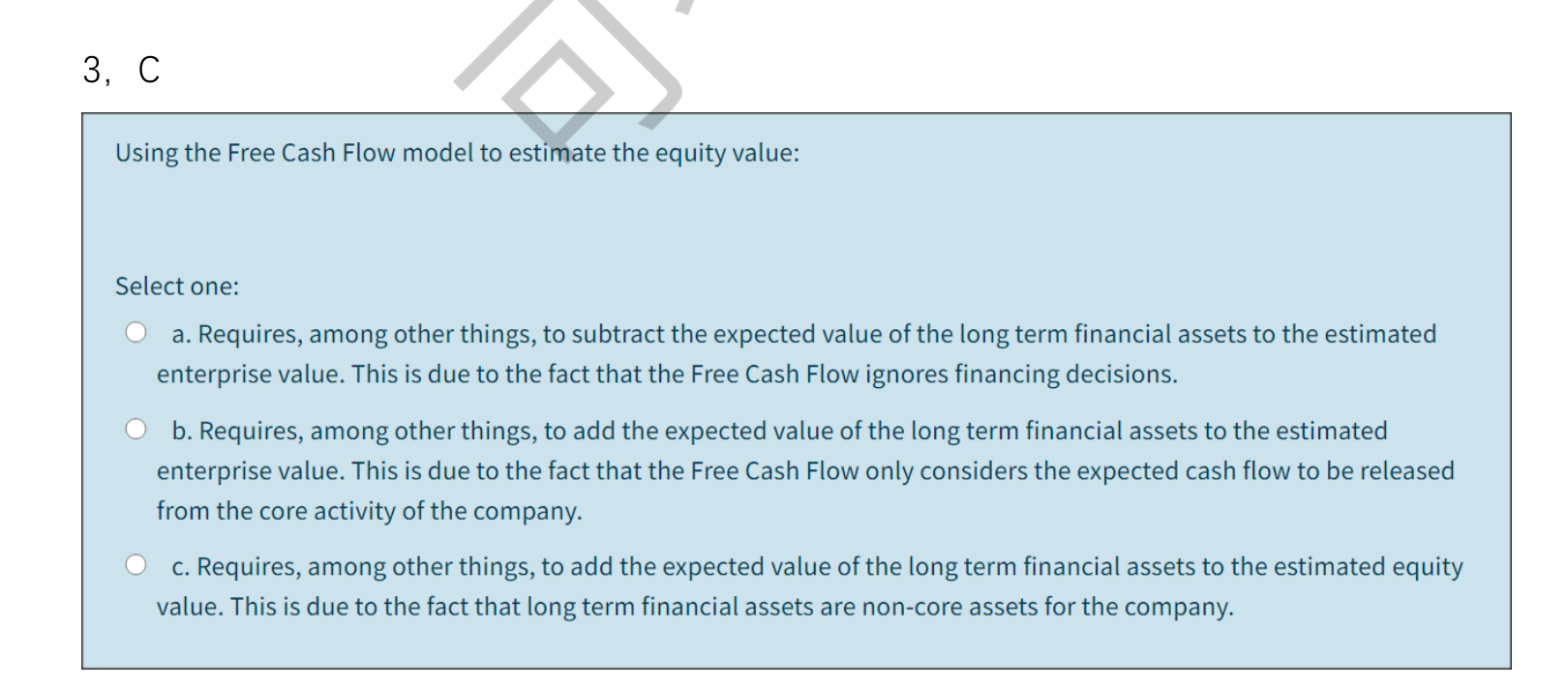Image resolution: width=1568 pixels, height=689 pixels.
Task: Select radio button for option c
Action: (x=136, y=562)
